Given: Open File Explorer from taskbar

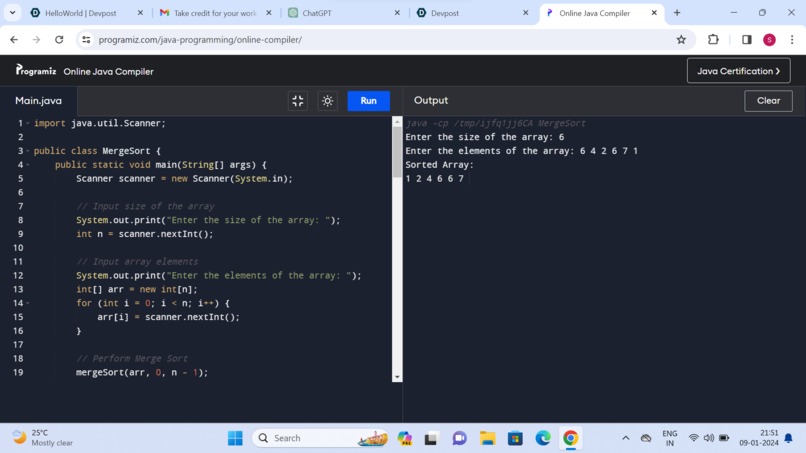Looking at the screenshot, I should (x=487, y=438).
